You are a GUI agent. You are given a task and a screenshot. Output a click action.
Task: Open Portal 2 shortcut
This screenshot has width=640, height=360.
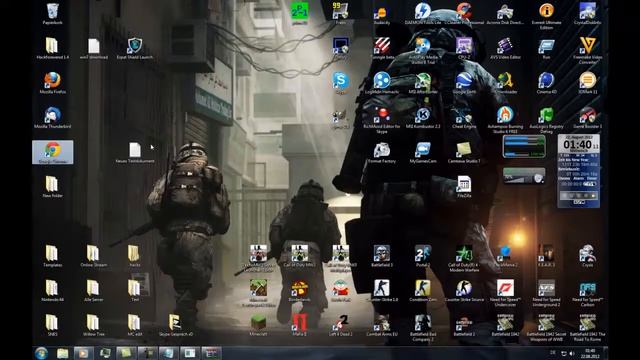point(423,256)
